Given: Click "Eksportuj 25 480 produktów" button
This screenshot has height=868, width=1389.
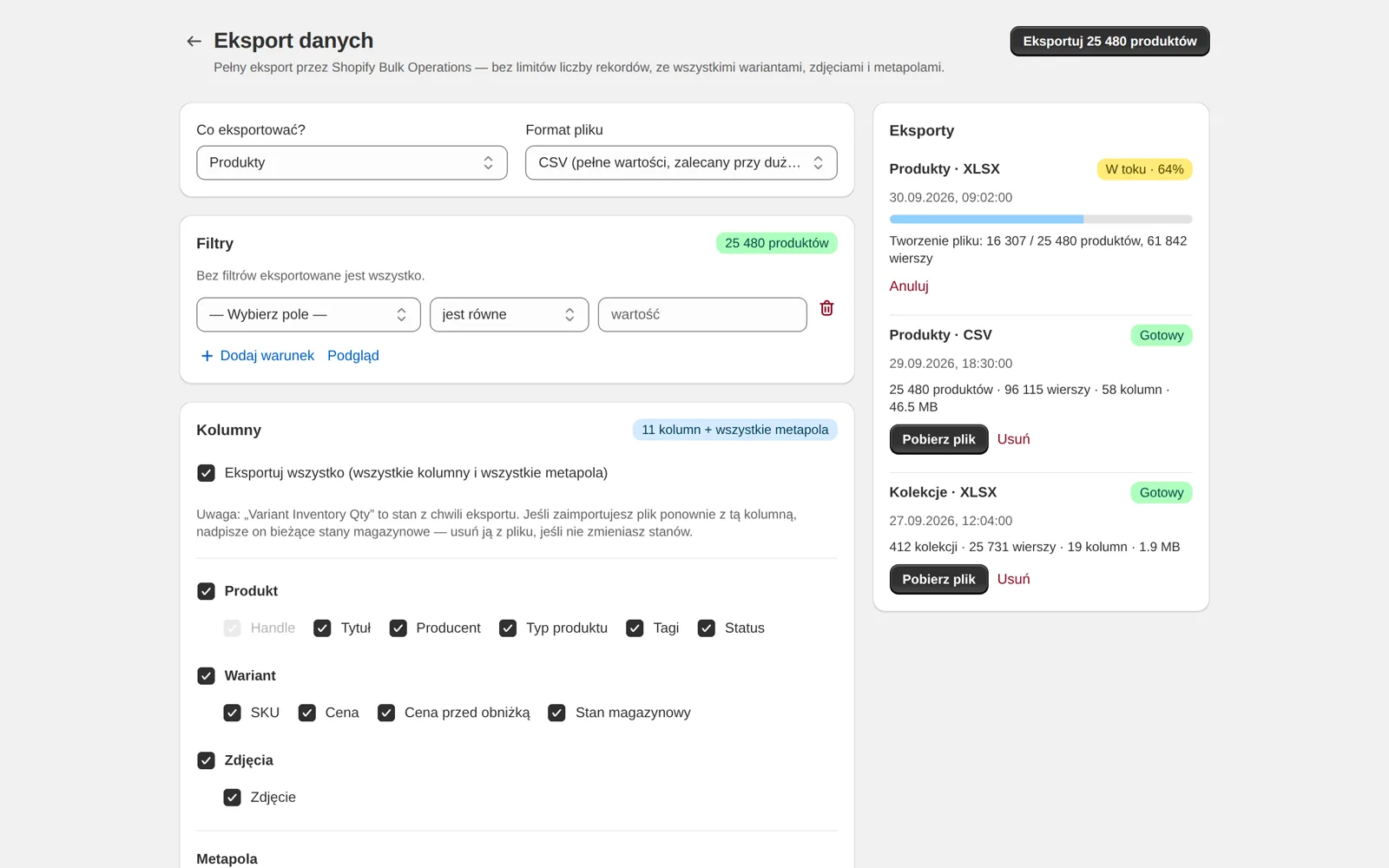Looking at the screenshot, I should (x=1109, y=41).
